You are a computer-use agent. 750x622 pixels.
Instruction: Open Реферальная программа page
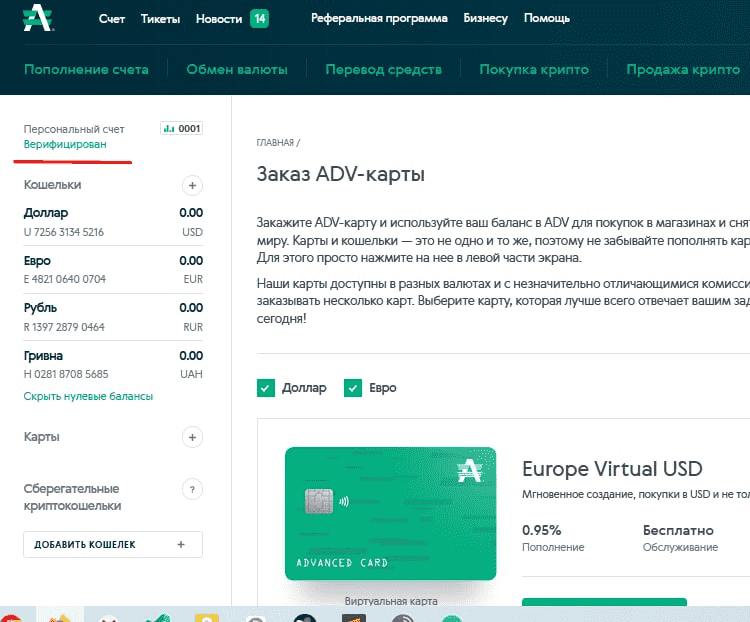(379, 18)
